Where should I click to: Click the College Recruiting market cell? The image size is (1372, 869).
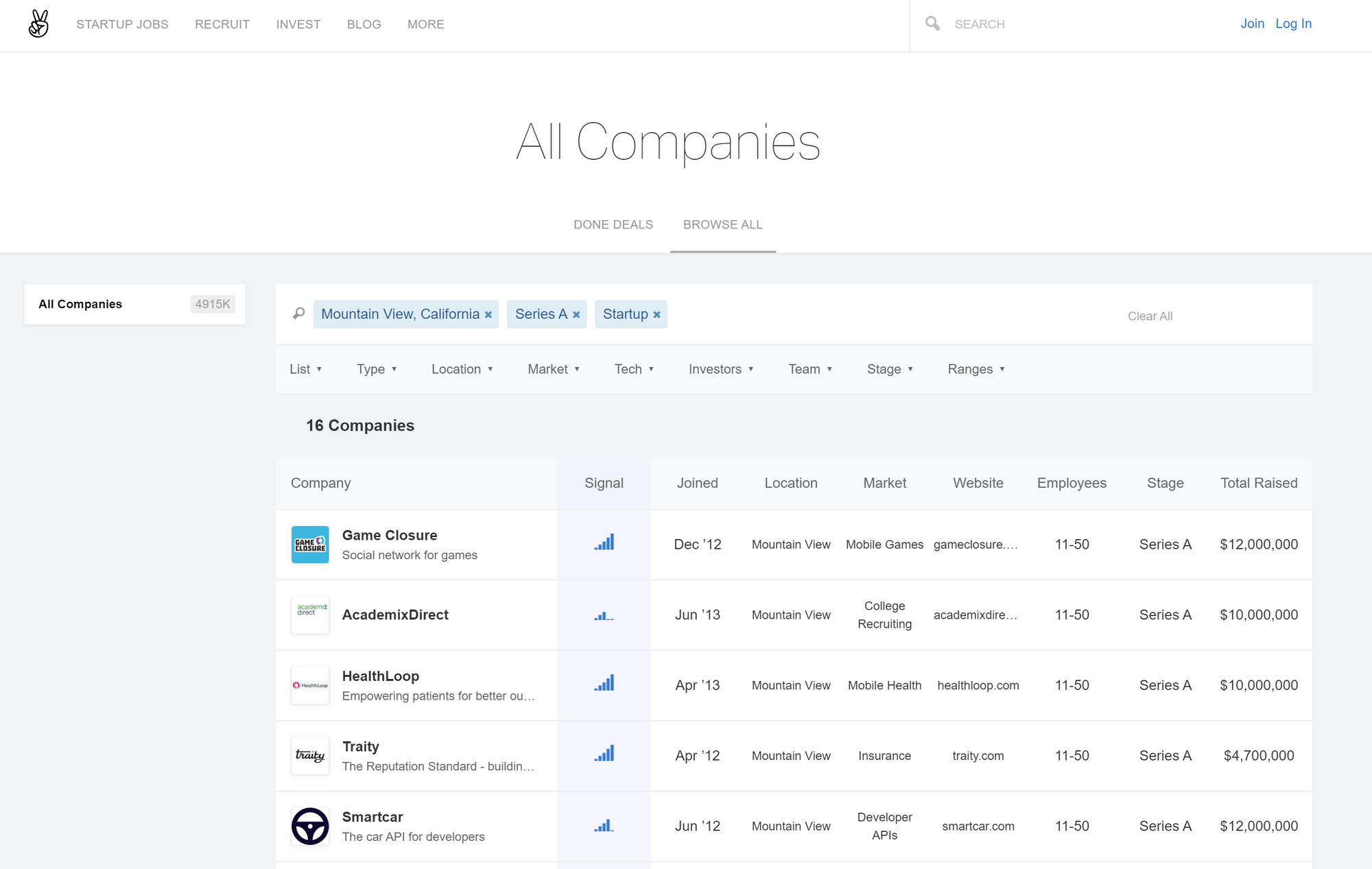[x=885, y=615]
